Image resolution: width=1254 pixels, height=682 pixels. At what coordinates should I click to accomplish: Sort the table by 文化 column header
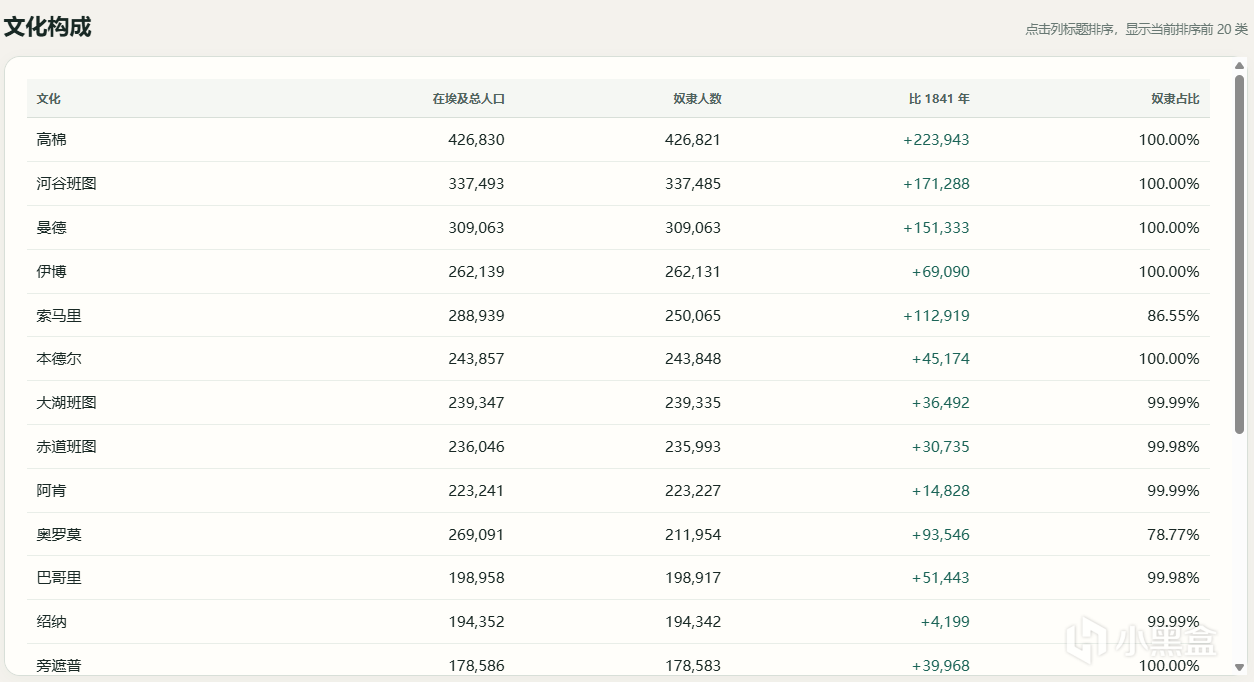[49, 99]
